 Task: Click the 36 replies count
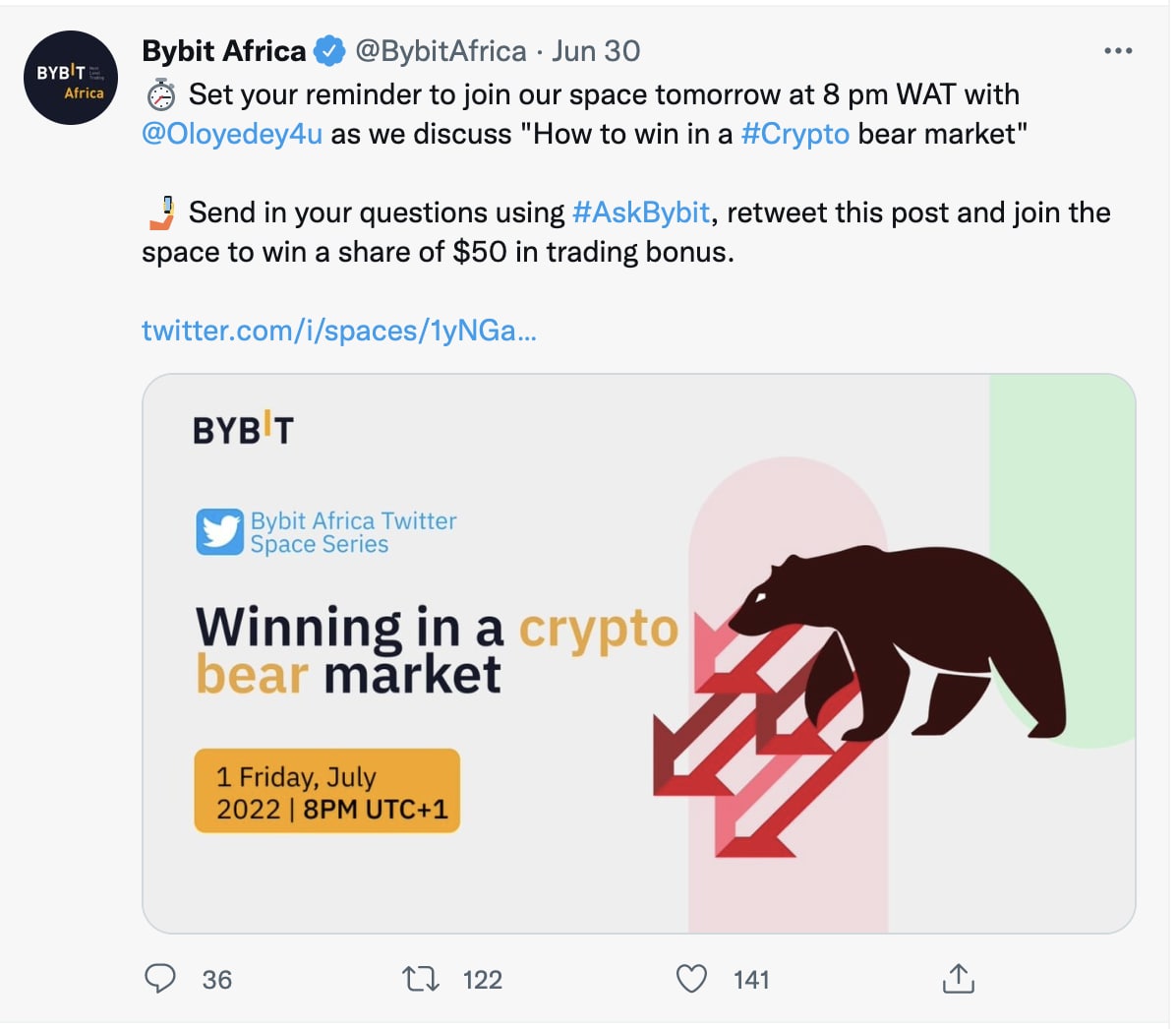tap(217, 980)
